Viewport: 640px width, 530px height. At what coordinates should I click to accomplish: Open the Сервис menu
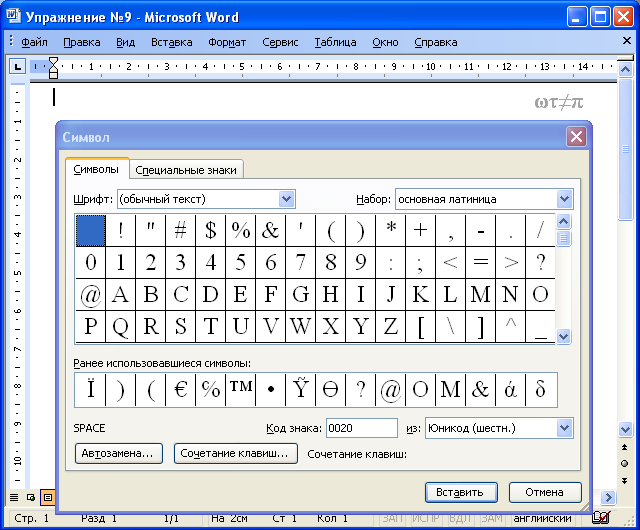[x=280, y=42]
